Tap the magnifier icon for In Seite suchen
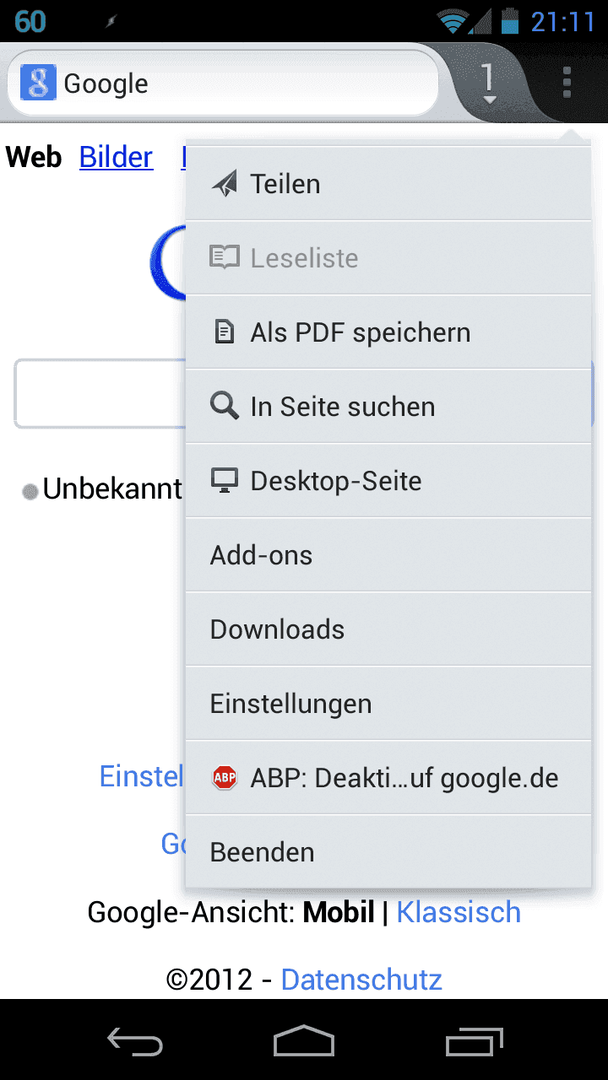This screenshot has width=608, height=1080. coord(224,406)
